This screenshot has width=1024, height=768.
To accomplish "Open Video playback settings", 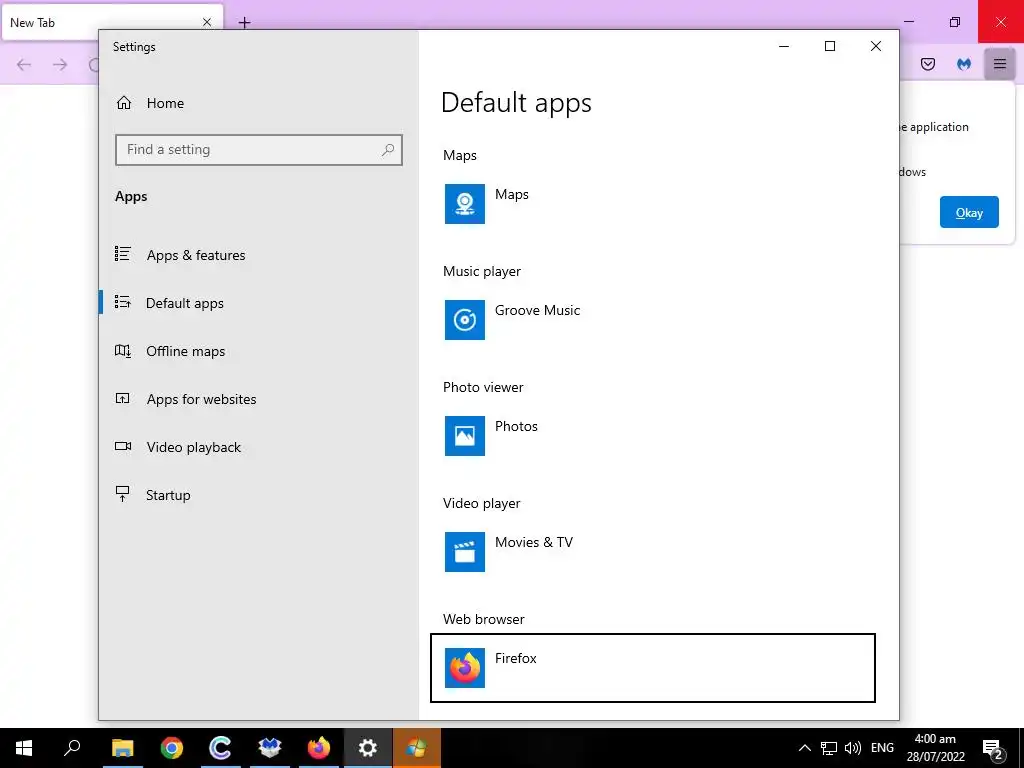I will pyautogui.click(x=193, y=447).
